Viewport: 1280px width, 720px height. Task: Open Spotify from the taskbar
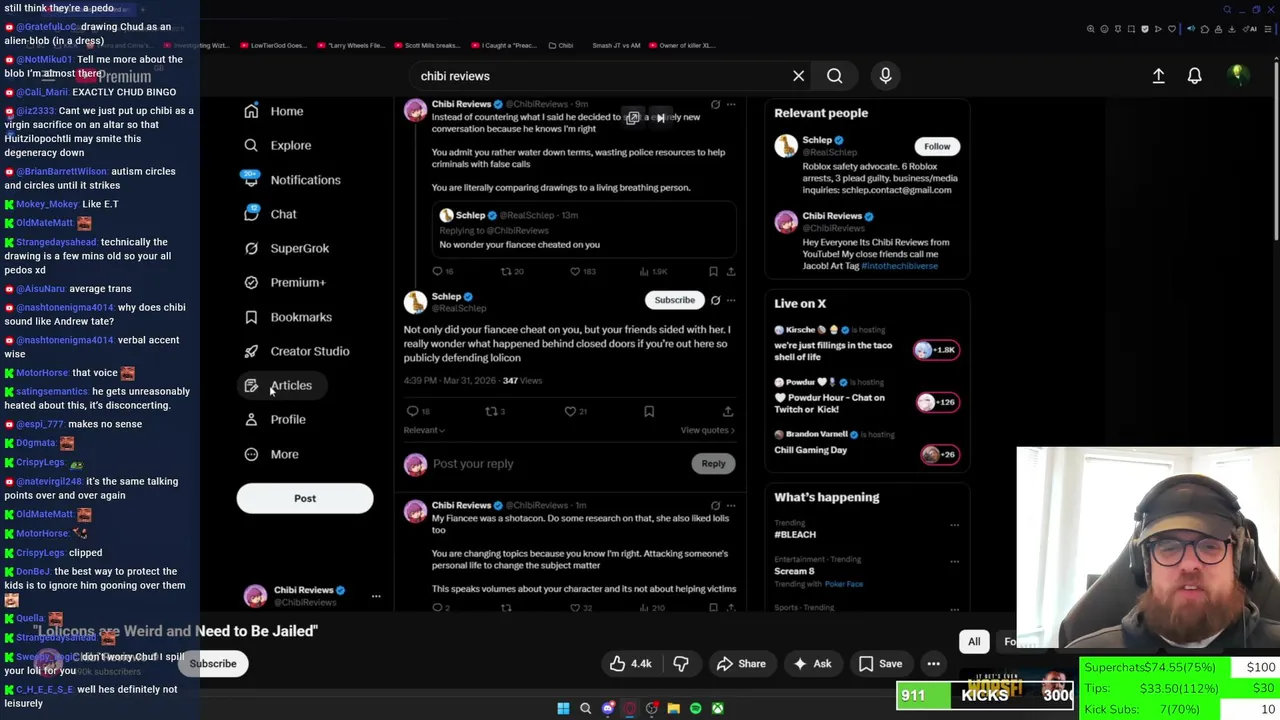click(x=695, y=708)
